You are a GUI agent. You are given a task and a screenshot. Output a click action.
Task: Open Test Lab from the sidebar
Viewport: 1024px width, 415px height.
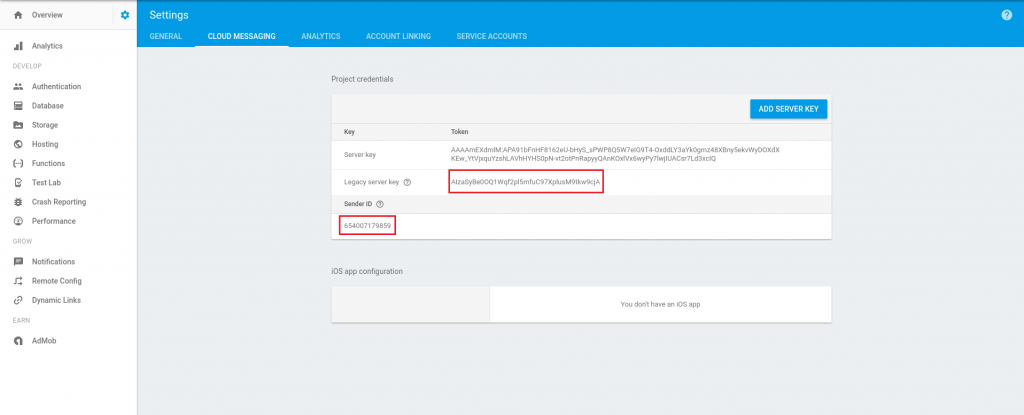(x=48, y=182)
